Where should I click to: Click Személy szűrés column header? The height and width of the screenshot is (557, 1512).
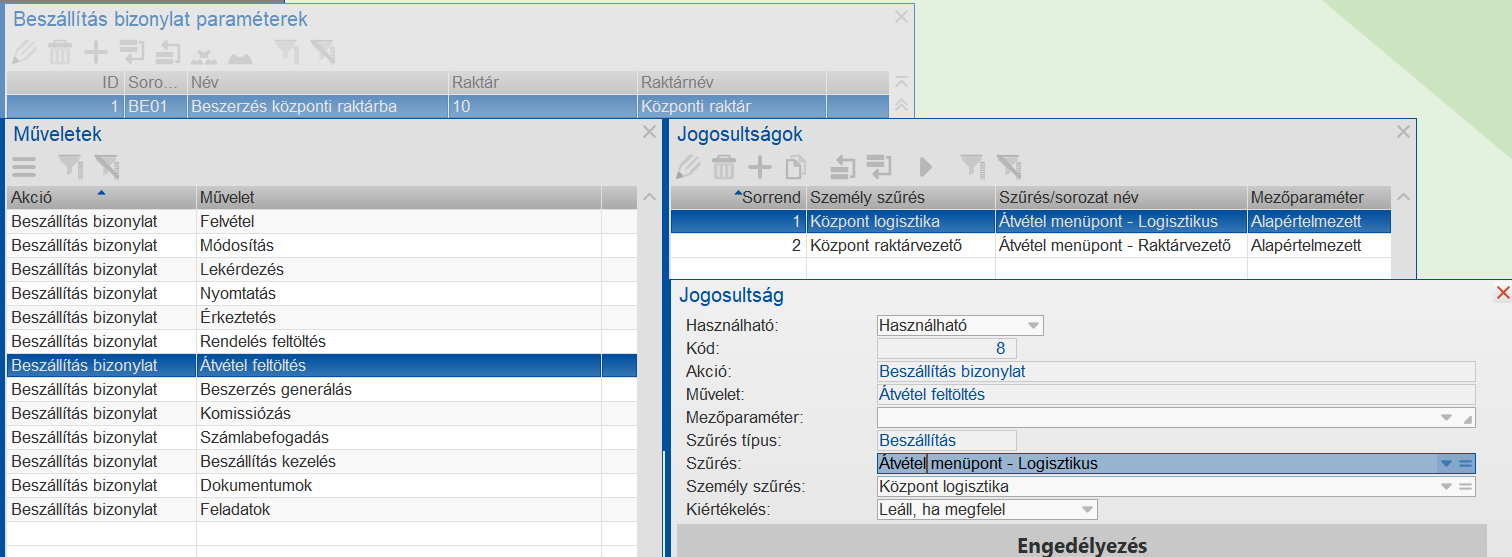pyautogui.click(x=901, y=198)
